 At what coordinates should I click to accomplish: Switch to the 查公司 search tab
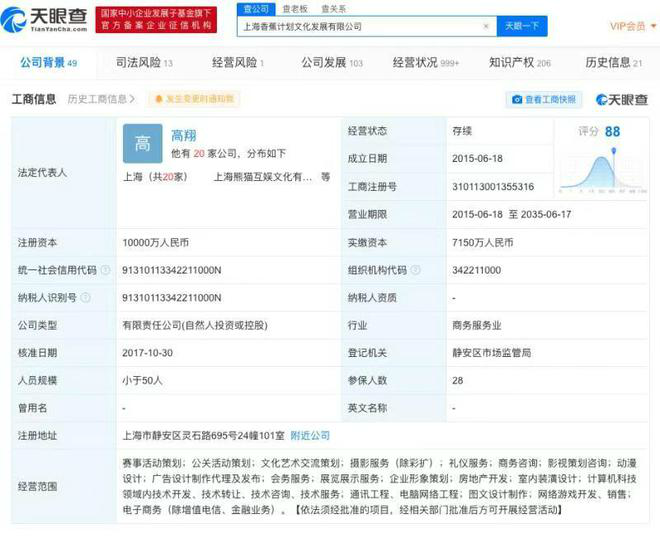[256, 9]
